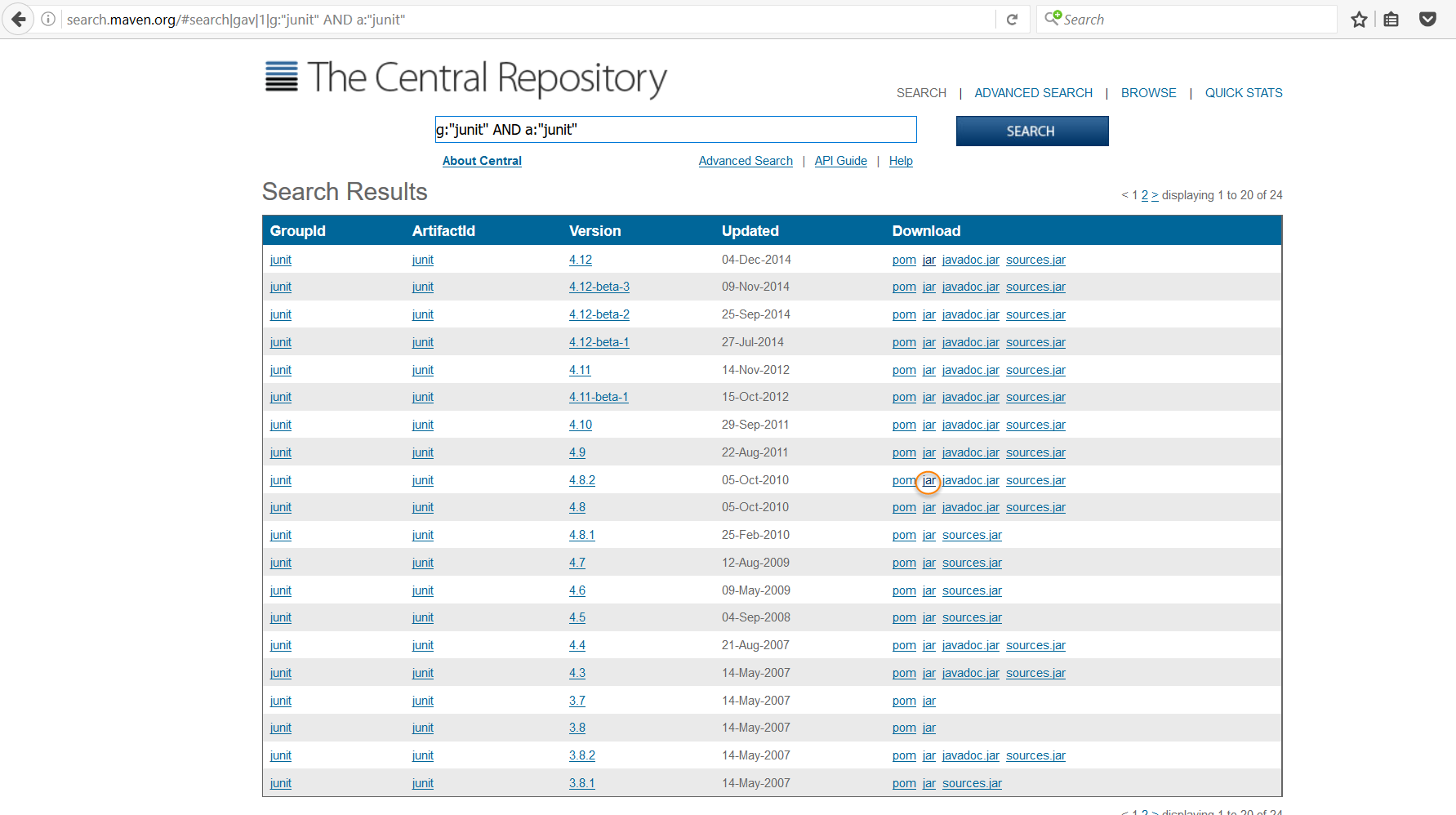
Task: Download pom for version 4.9
Action: tap(904, 452)
